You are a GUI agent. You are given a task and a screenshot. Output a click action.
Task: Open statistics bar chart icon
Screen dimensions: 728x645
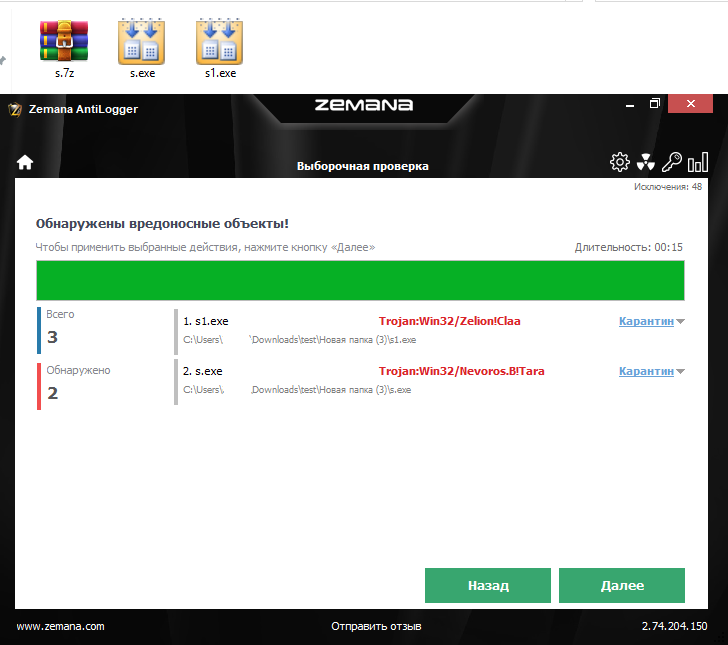(698, 162)
